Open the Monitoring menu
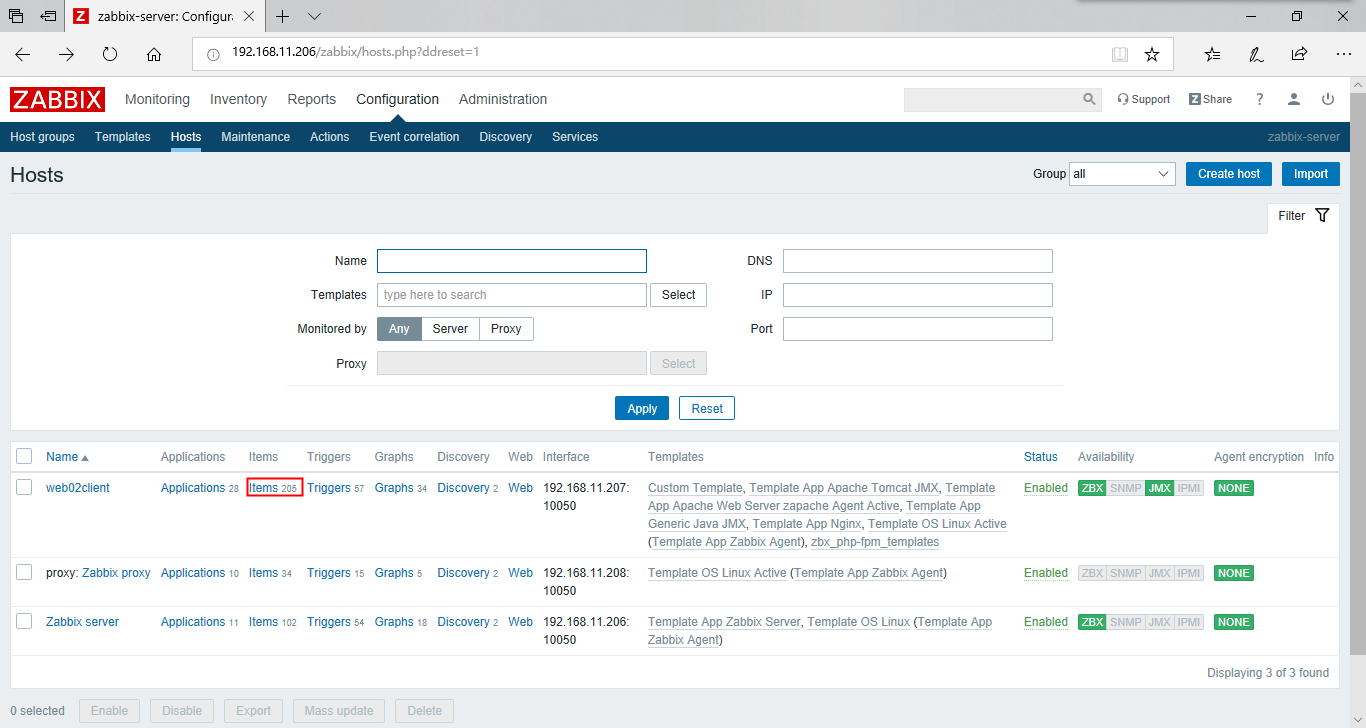 tap(157, 99)
